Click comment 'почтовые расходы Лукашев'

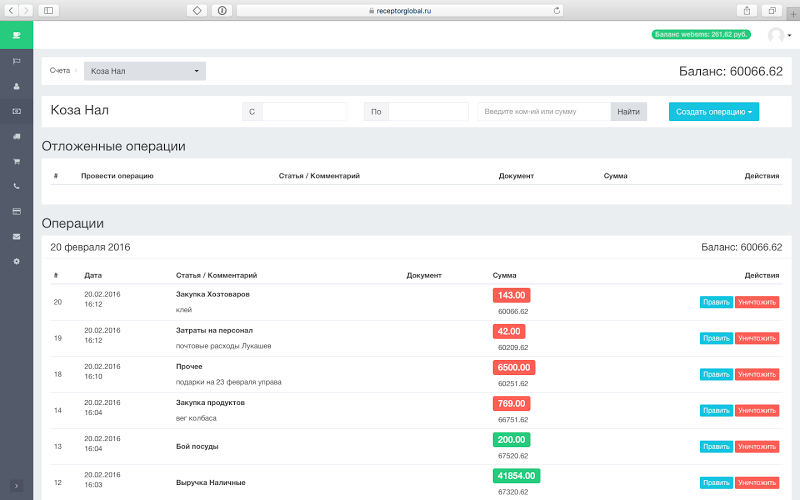pyautogui.click(x=223, y=346)
